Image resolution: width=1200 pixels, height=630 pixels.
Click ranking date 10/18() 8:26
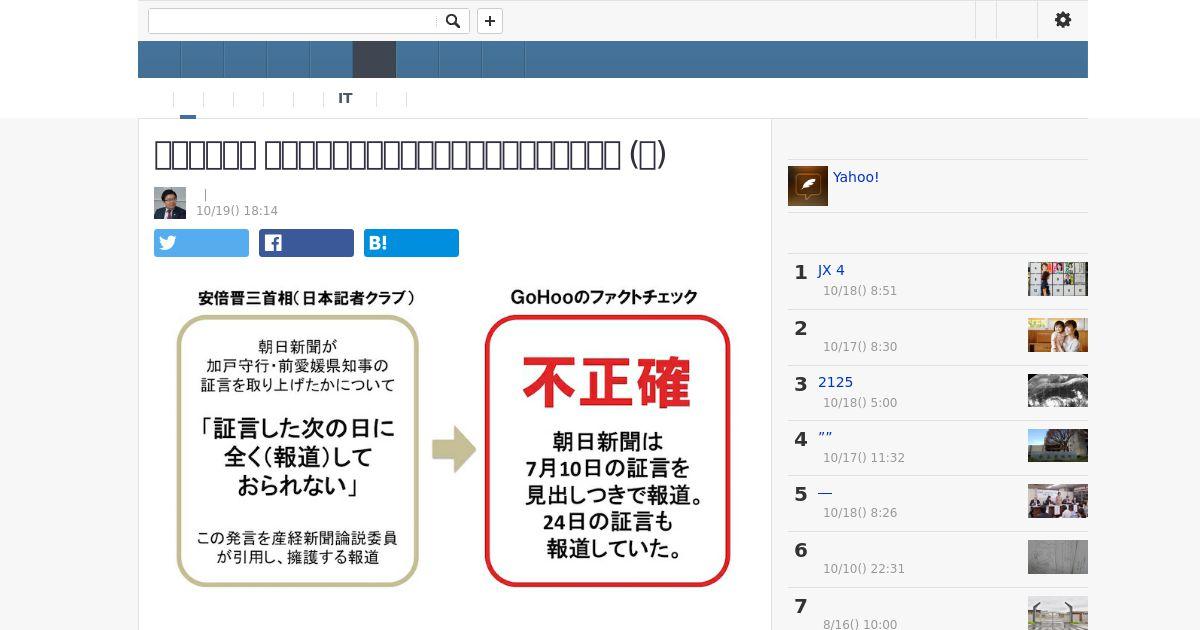(860, 513)
